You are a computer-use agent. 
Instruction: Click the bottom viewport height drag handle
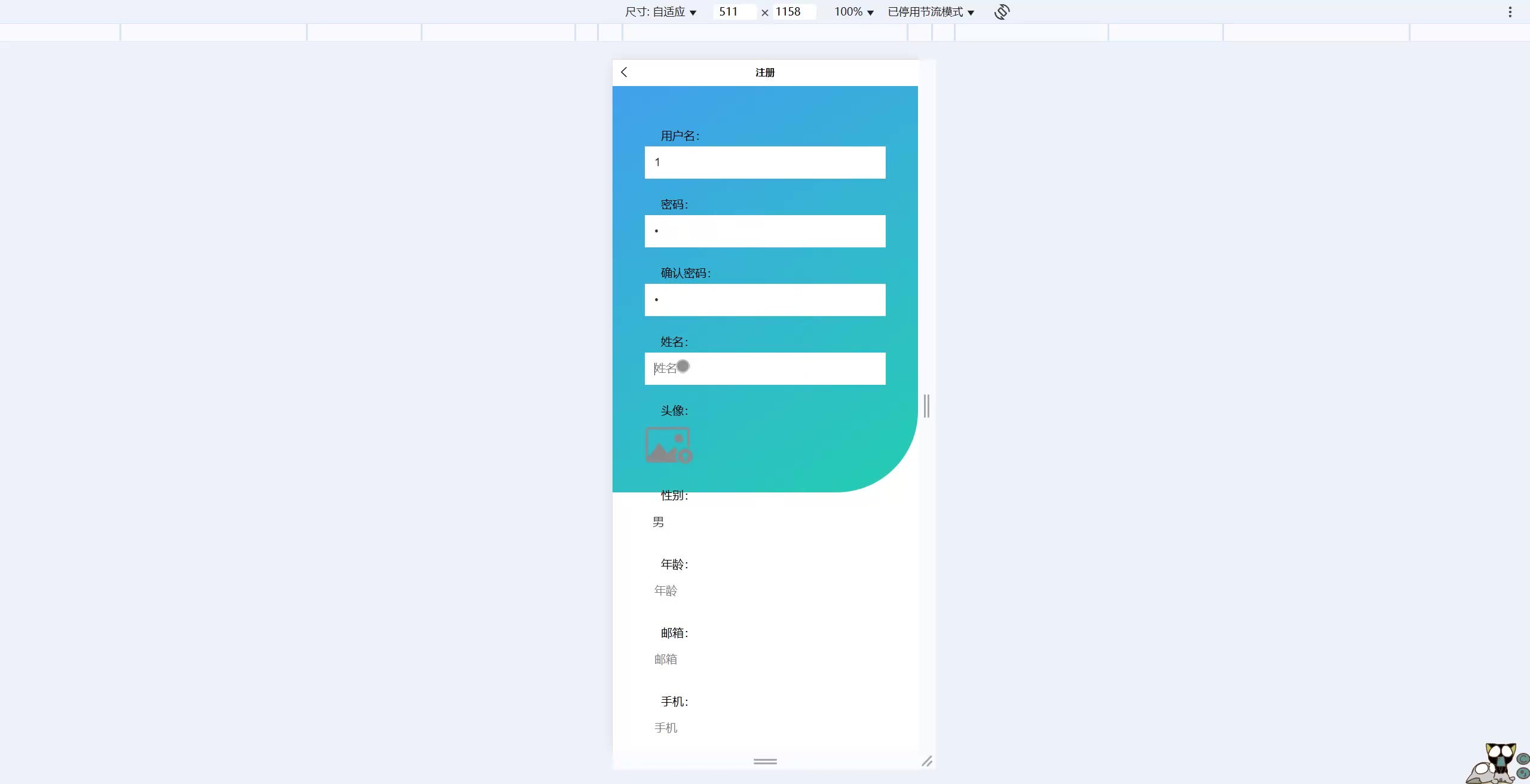(x=765, y=761)
